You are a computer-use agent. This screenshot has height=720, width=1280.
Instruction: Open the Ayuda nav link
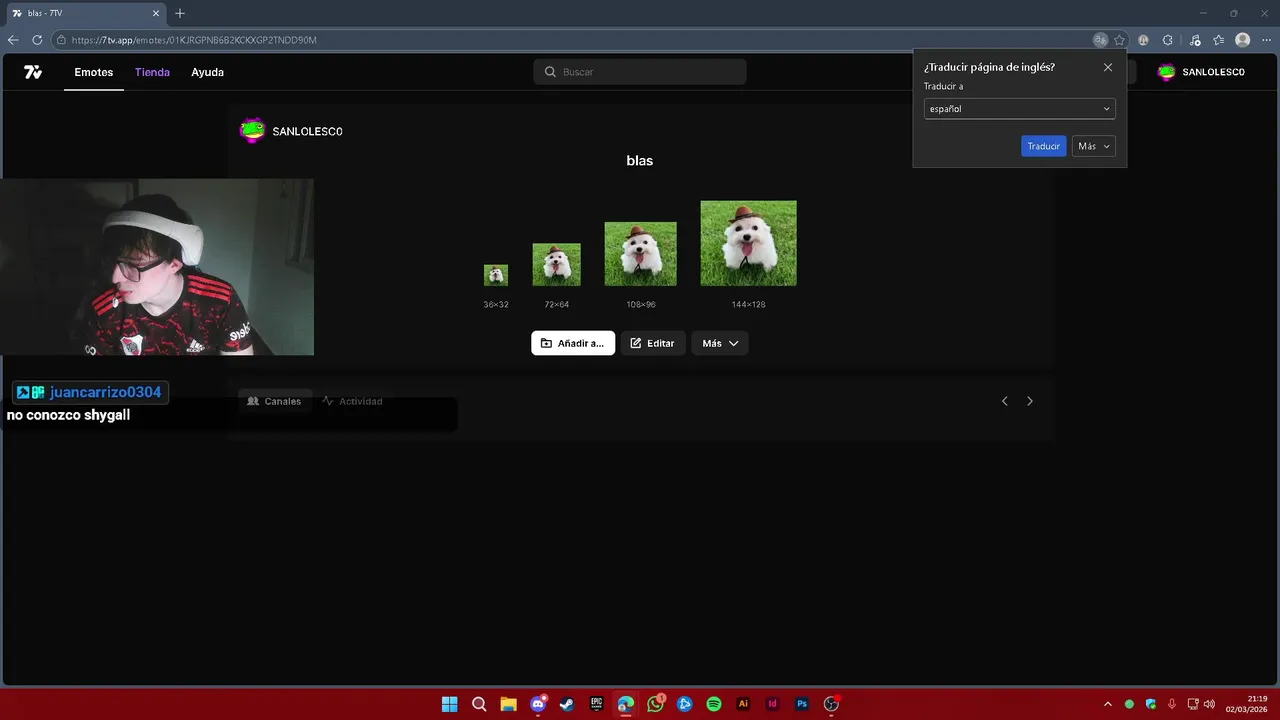click(x=207, y=72)
